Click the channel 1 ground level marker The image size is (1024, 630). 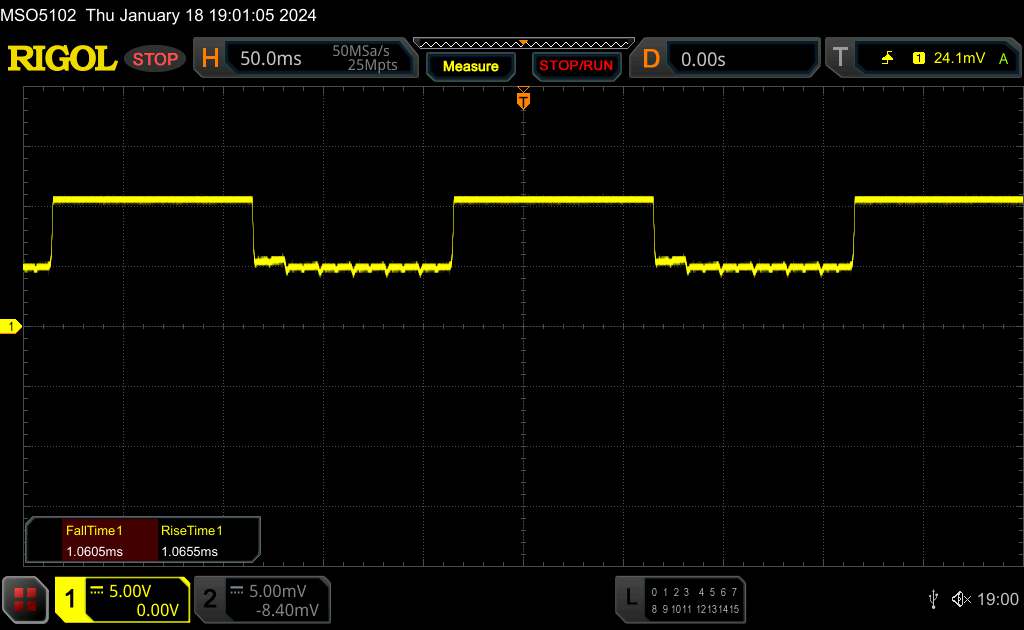[10, 326]
